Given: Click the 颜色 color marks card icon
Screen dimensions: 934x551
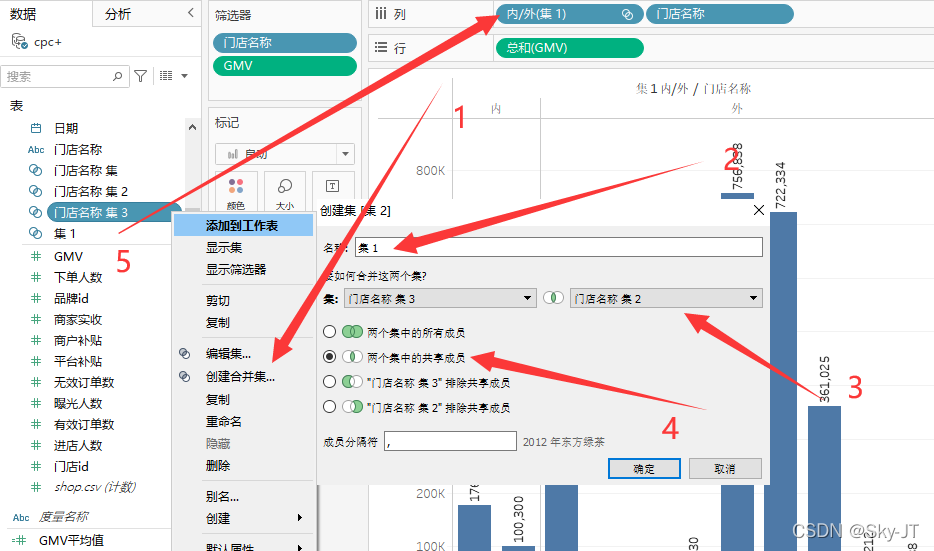Looking at the screenshot, I should coord(236,186).
